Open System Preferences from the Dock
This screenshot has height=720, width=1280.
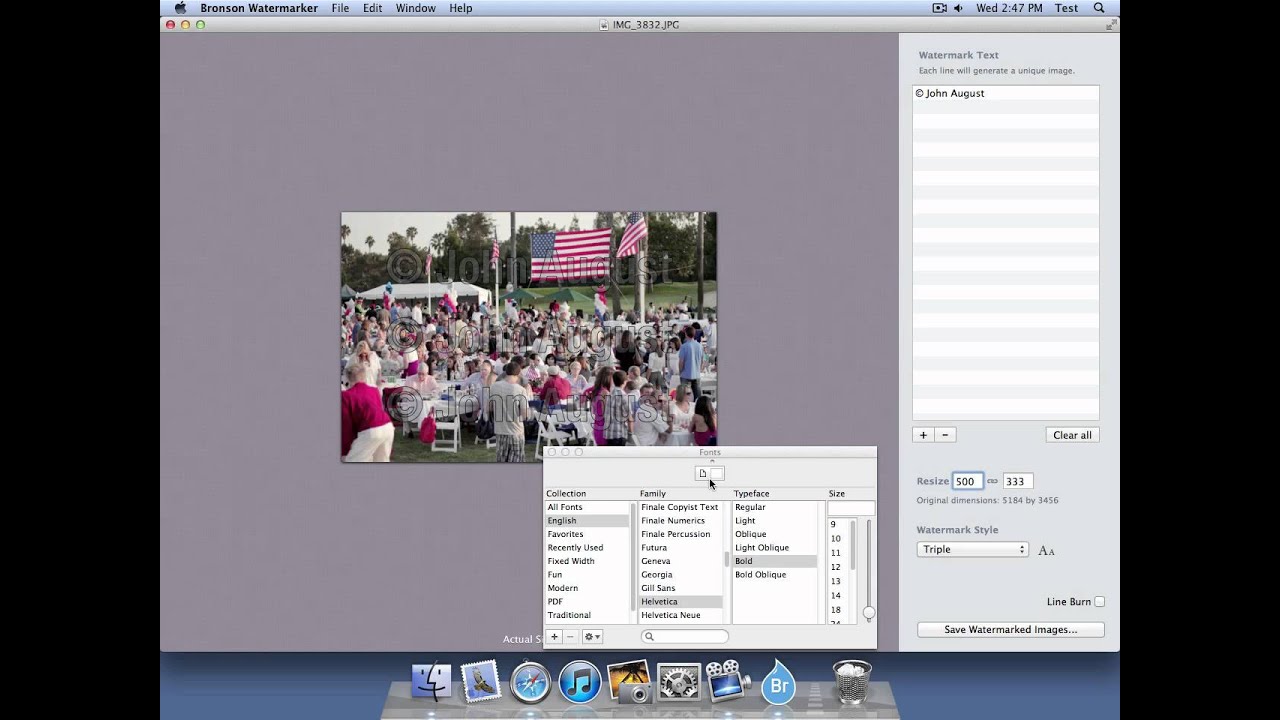click(678, 683)
